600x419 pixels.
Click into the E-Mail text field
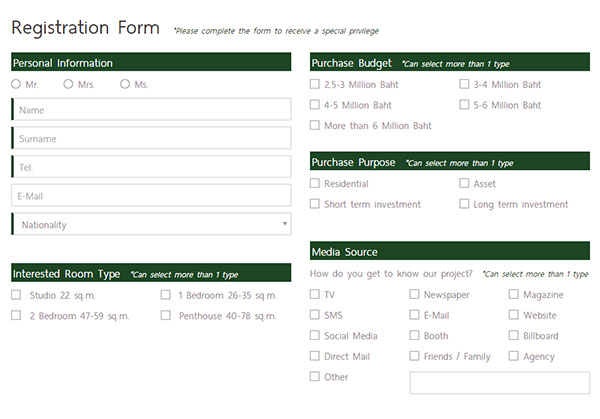[151, 196]
